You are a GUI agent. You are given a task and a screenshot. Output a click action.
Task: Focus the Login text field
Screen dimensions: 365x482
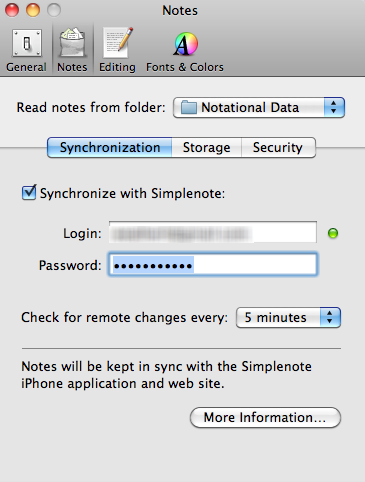point(213,232)
